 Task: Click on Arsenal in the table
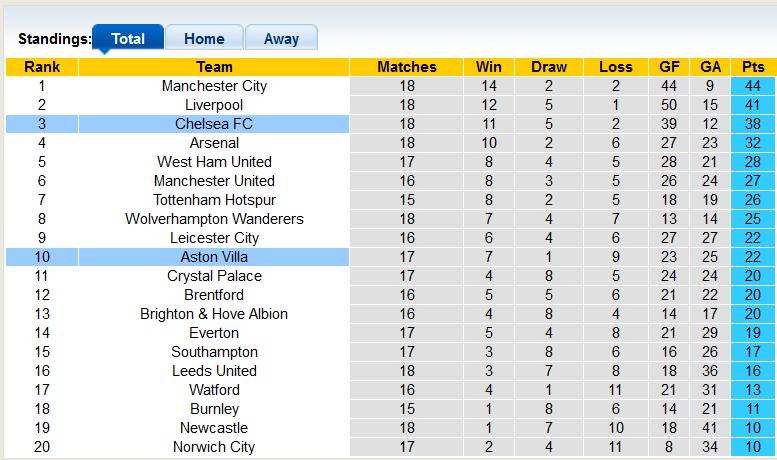pos(214,143)
